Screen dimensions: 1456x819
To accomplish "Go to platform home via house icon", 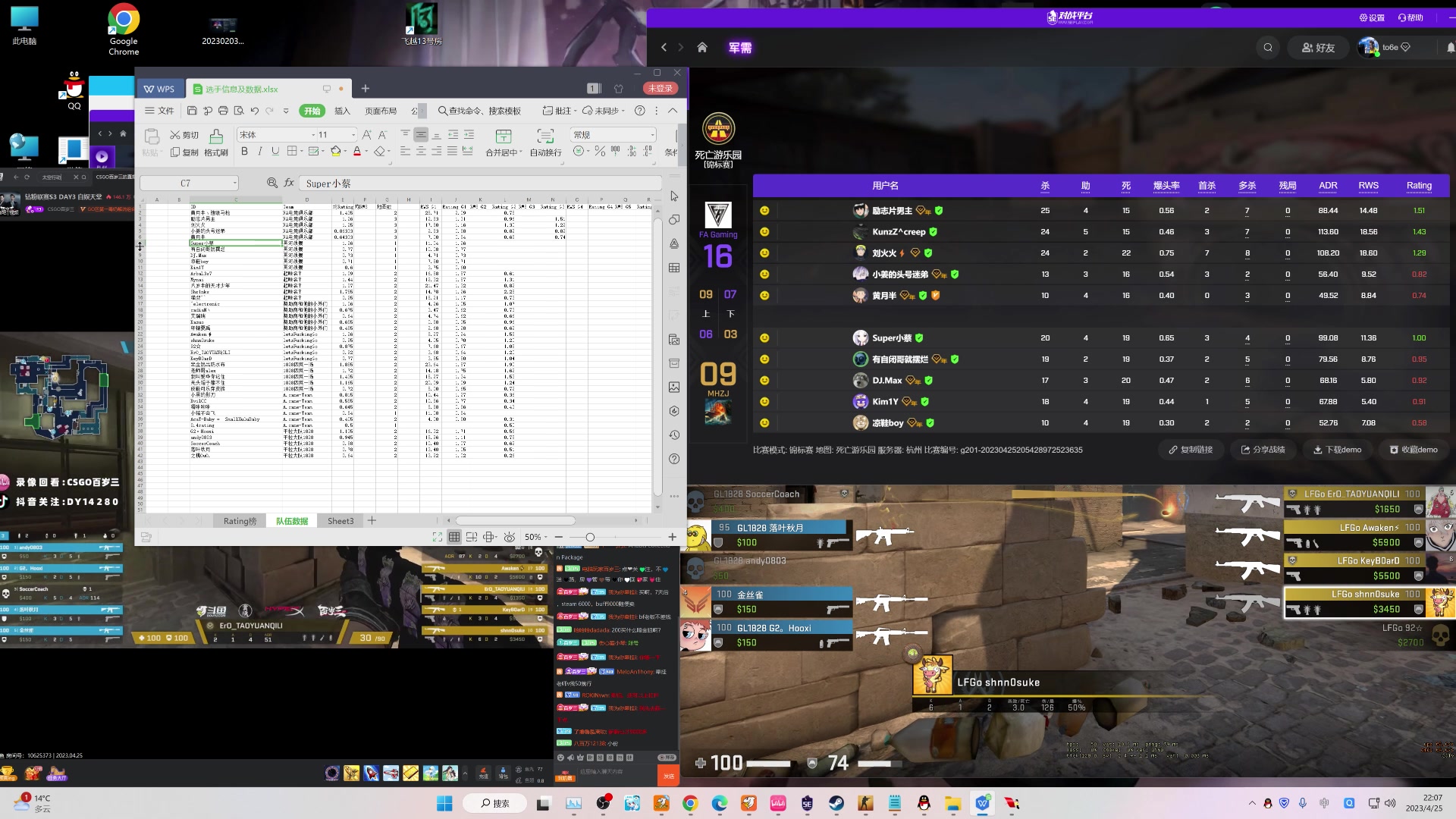I will (702, 48).
